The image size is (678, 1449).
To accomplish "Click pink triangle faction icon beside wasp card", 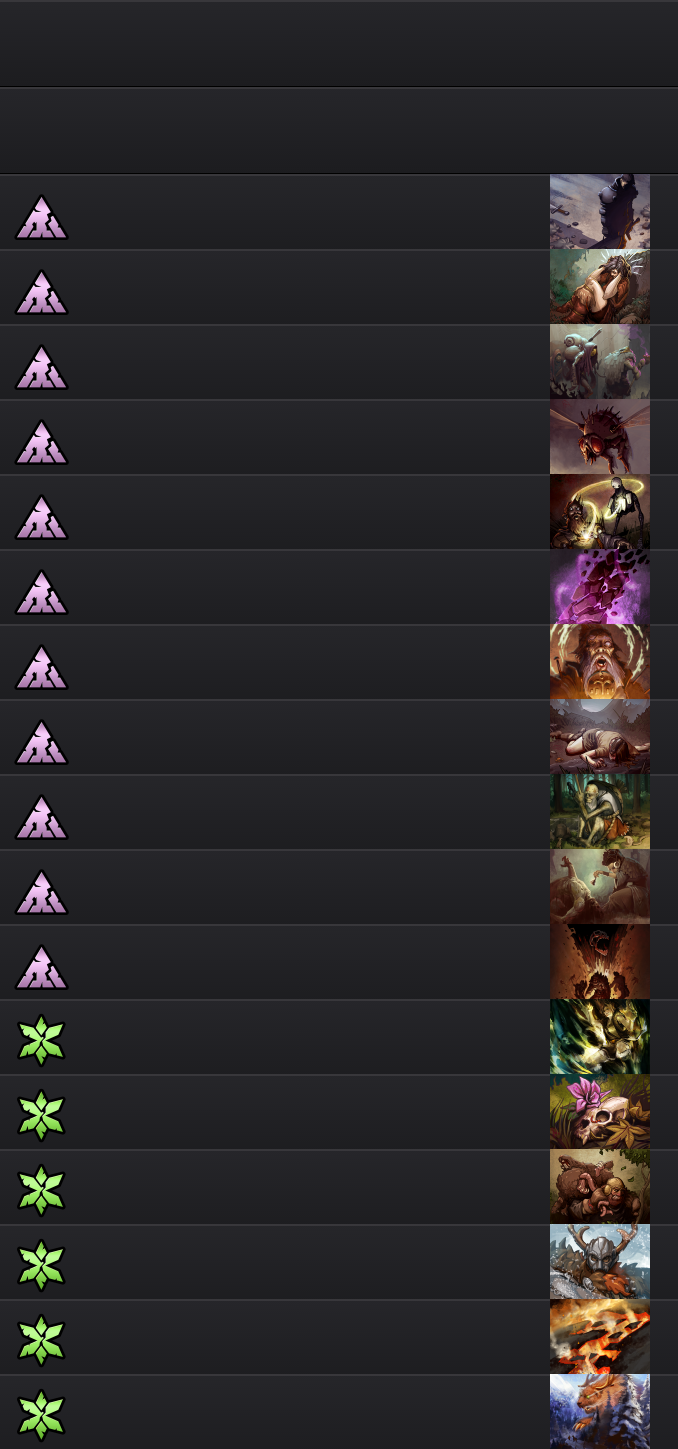I will pyautogui.click(x=41, y=442).
